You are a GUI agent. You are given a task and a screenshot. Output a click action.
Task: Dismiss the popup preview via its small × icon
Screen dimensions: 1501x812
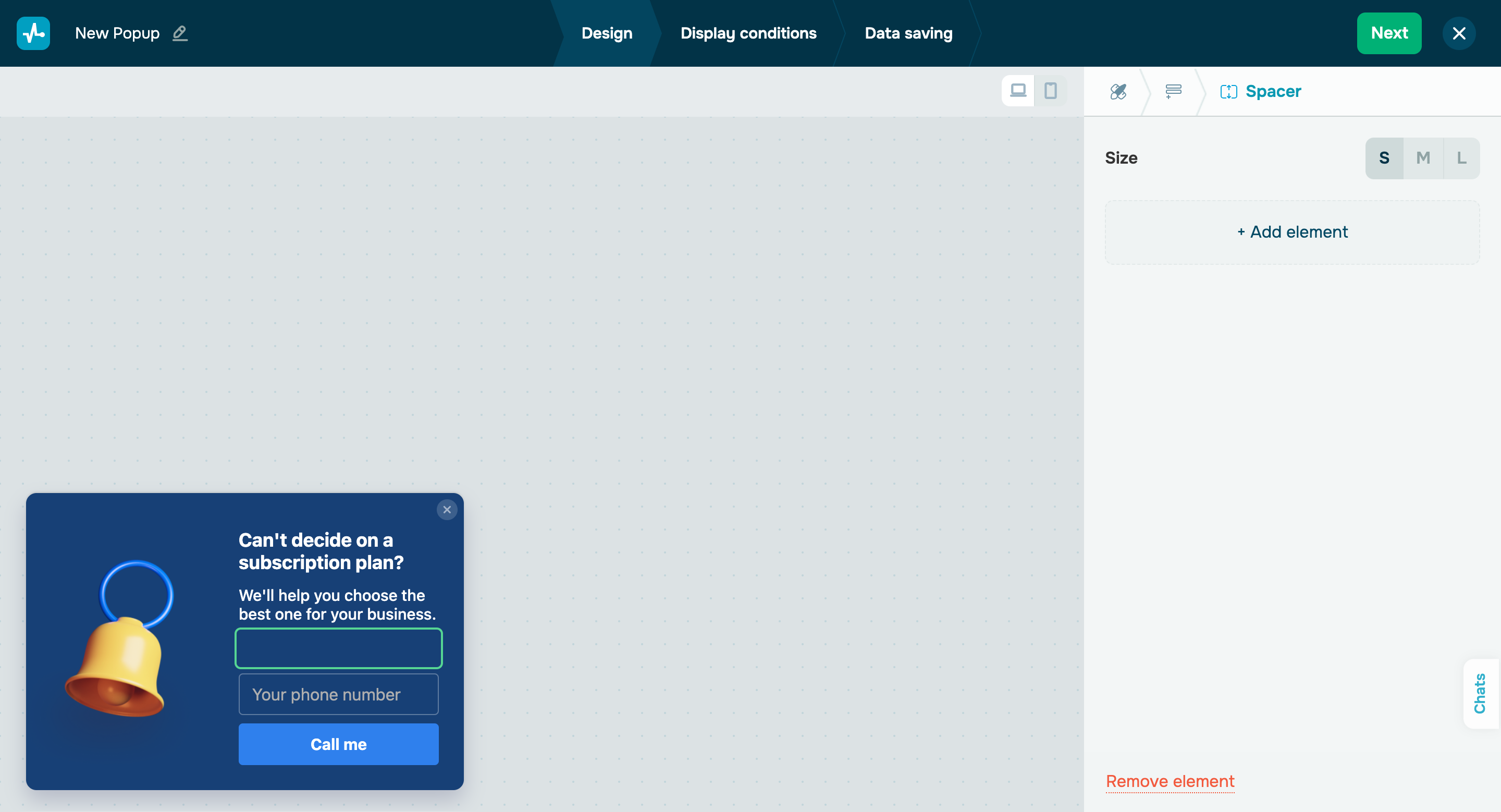coord(447,510)
